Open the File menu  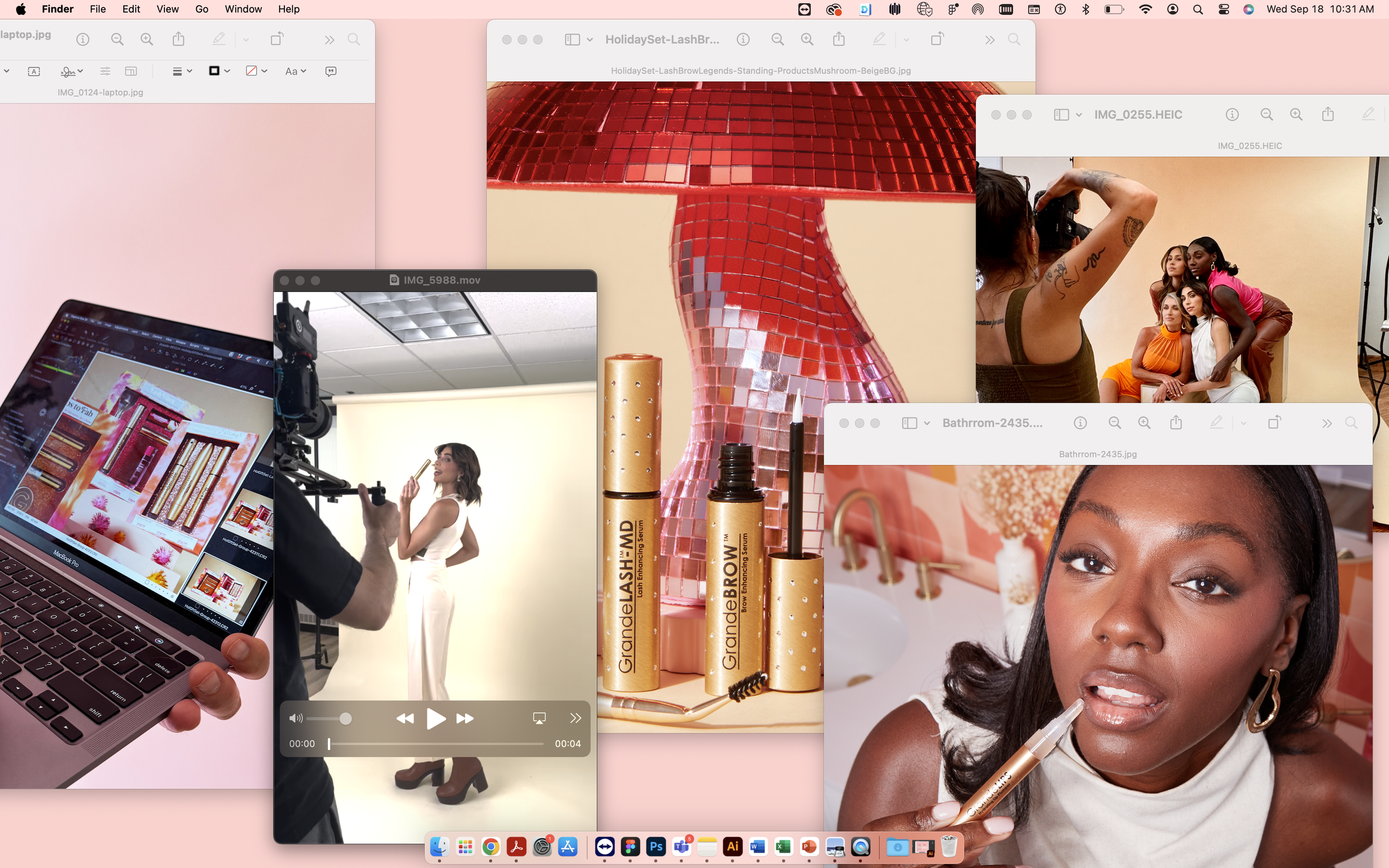click(x=98, y=9)
